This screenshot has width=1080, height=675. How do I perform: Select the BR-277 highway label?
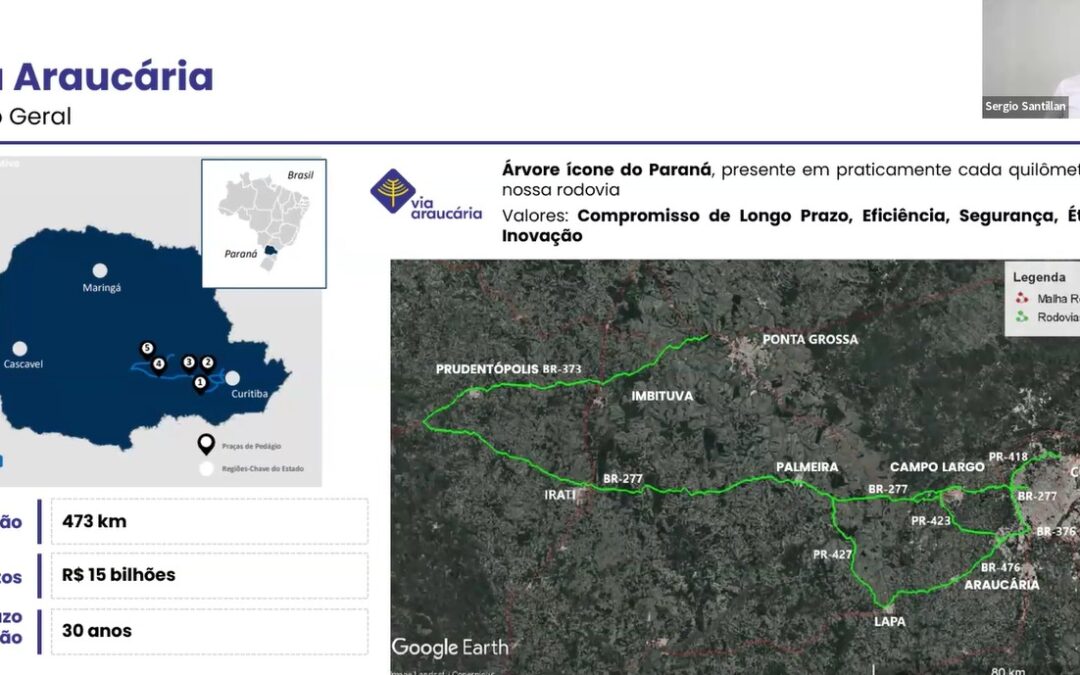pos(621,478)
